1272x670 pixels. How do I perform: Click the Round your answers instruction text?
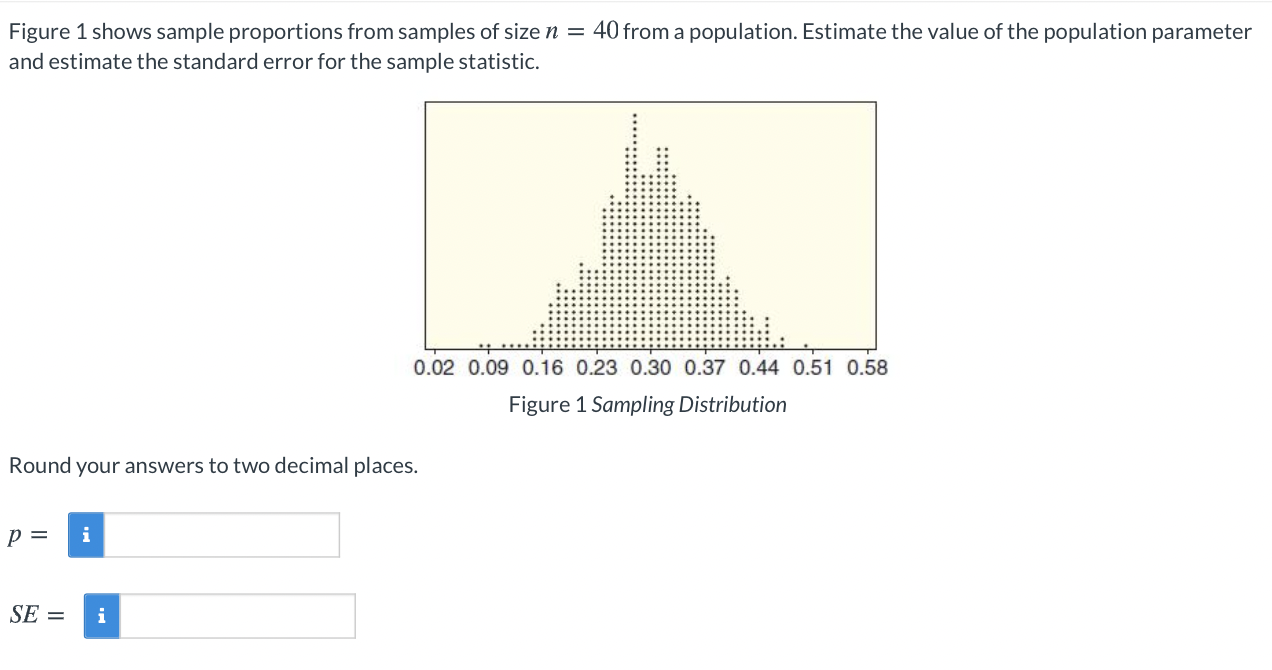(210, 465)
